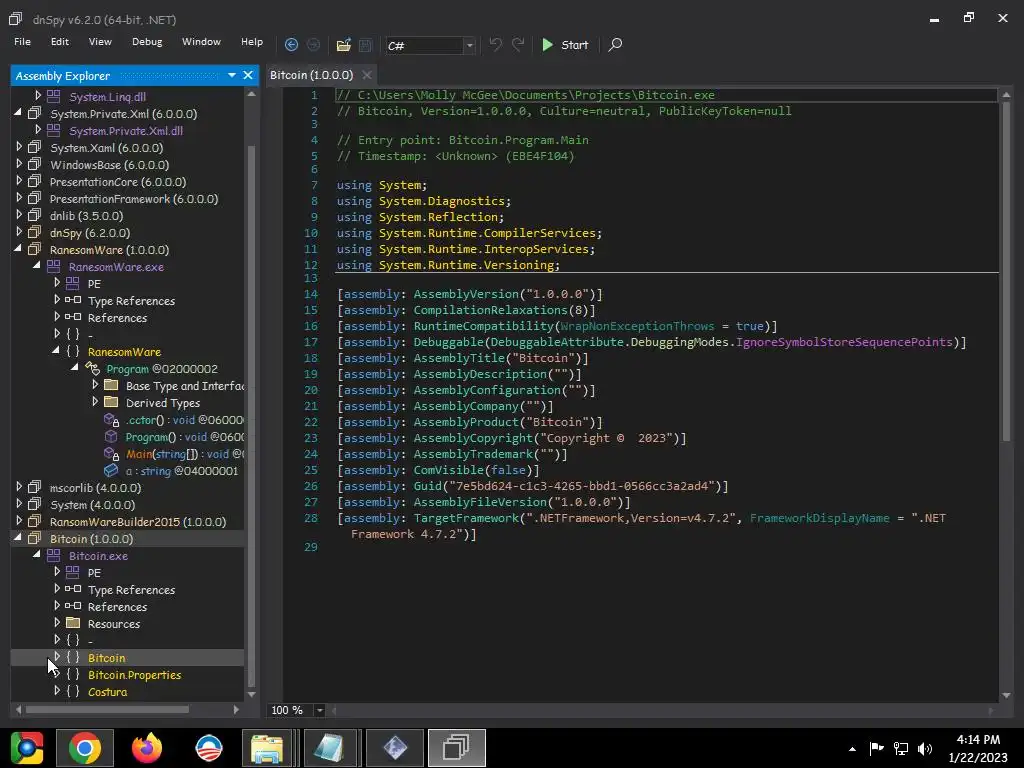Click the Redo toolbar icon
Screen dimensions: 1024x768
pos(518,44)
